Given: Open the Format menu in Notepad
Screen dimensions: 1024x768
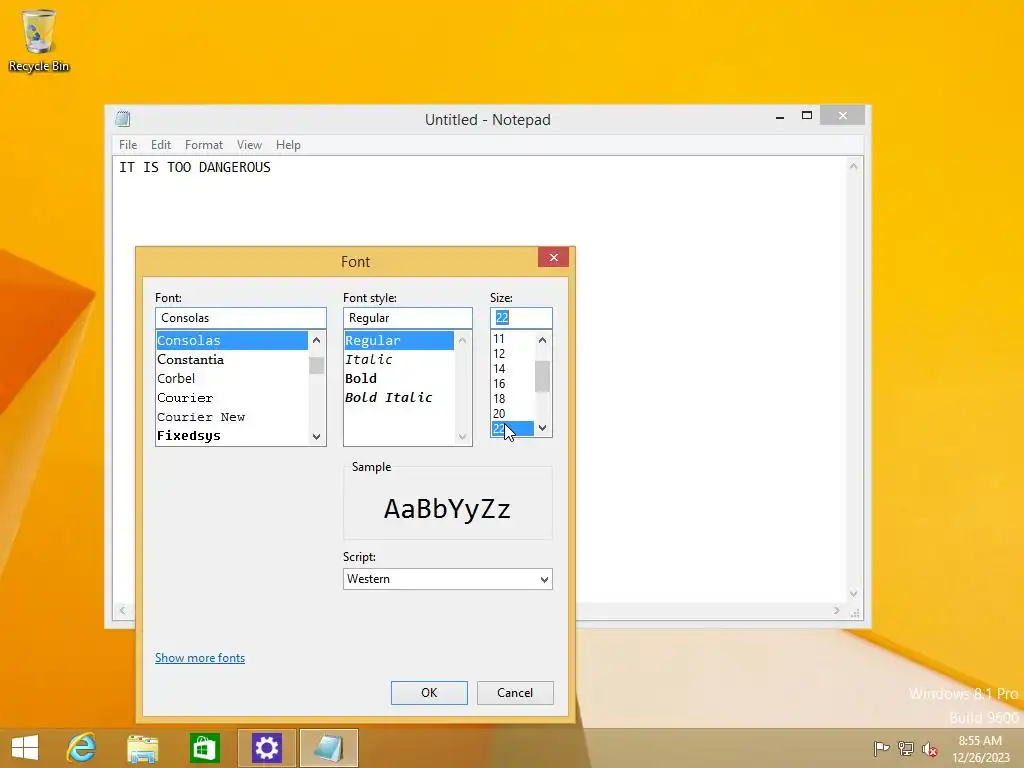Looking at the screenshot, I should pos(204,145).
